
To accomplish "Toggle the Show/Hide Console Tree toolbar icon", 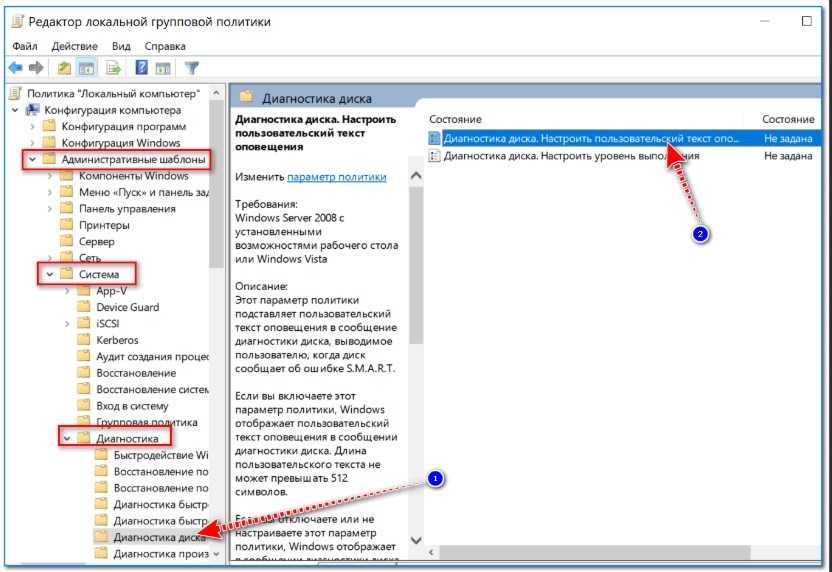I will tap(87, 68).
